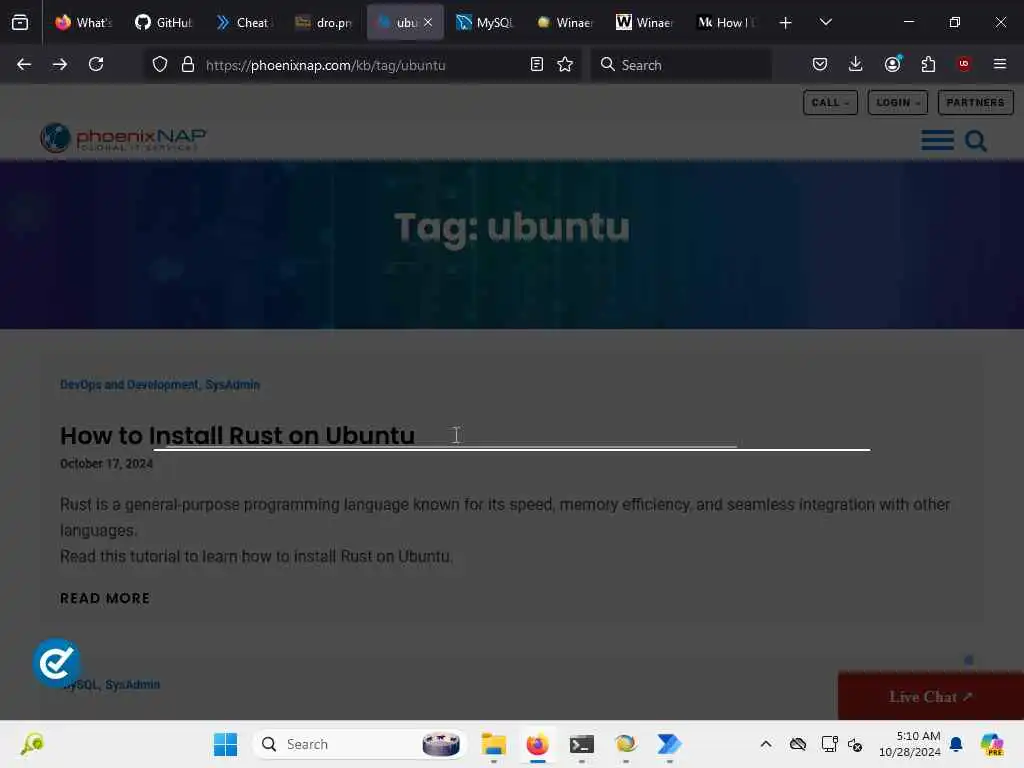Viewport: 1024px width, 768px height.
Task: Switch to the first Winaero tab with yellow icon
Action: [x=564, y=23]
